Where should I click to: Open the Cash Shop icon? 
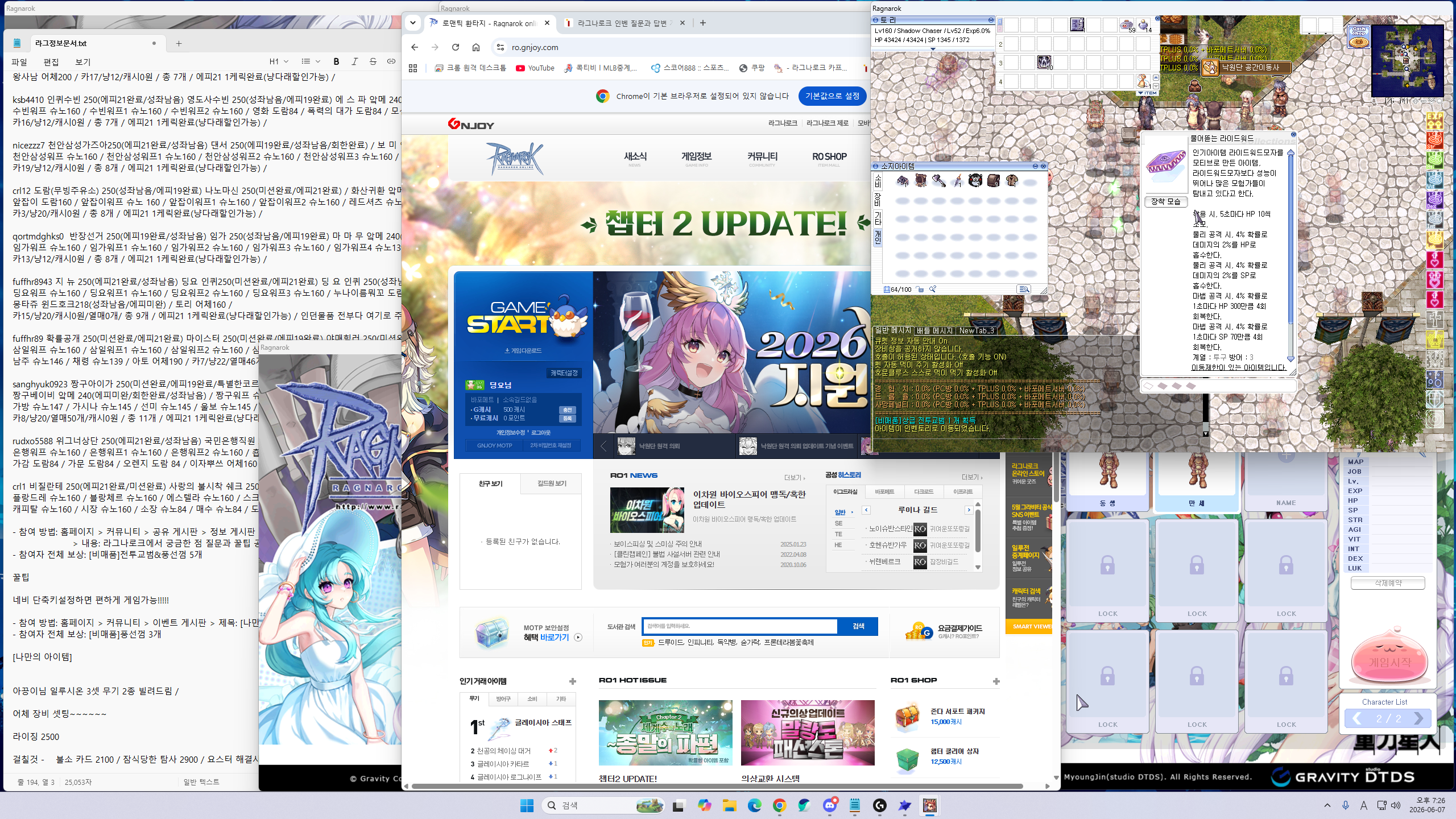coord(1359,36)
